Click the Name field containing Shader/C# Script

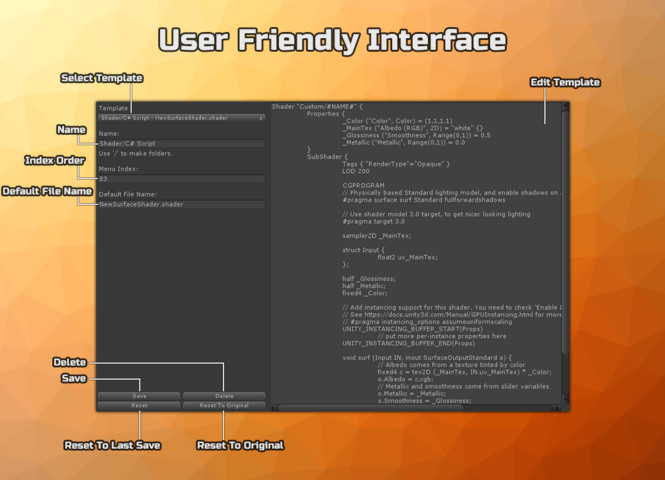[182, 144]
